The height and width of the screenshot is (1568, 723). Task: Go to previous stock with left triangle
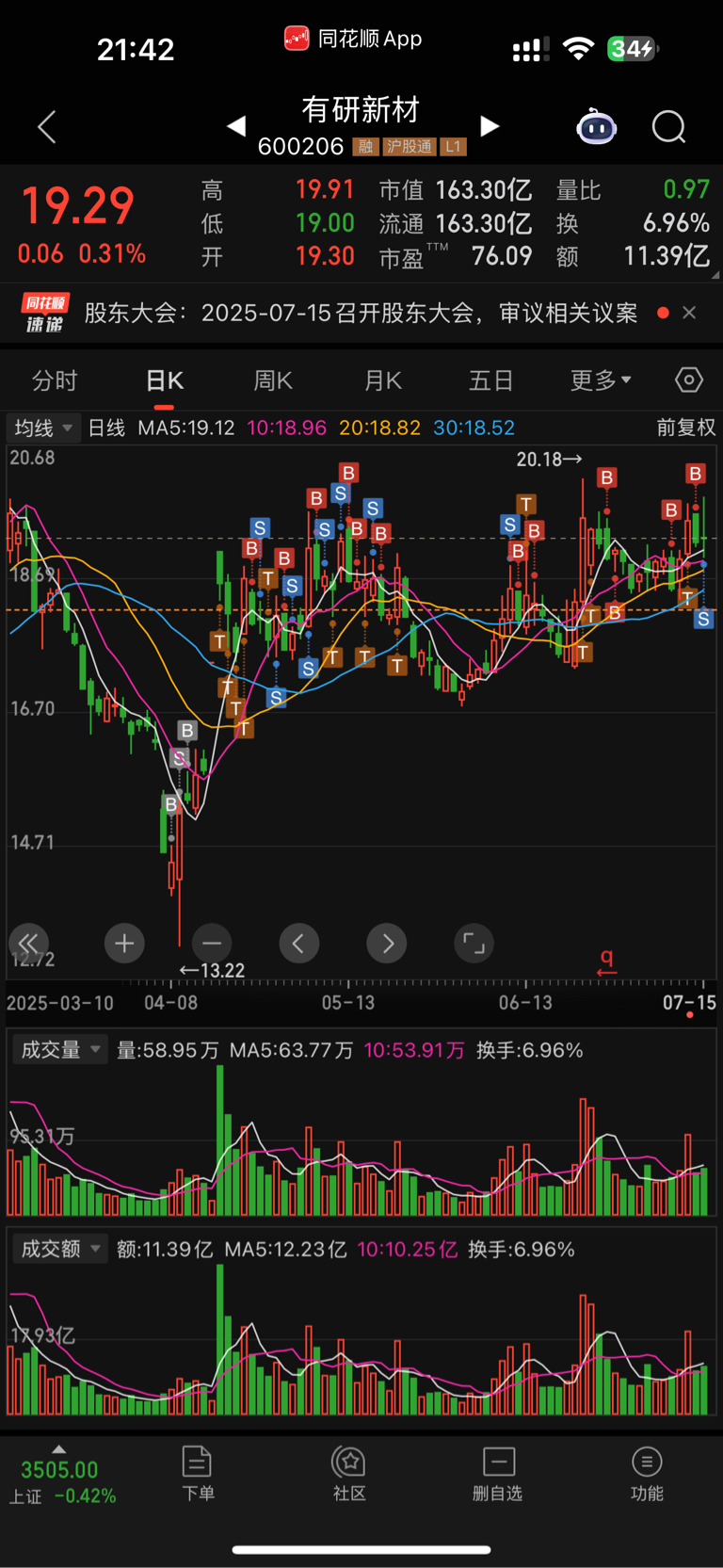(236, 125)
